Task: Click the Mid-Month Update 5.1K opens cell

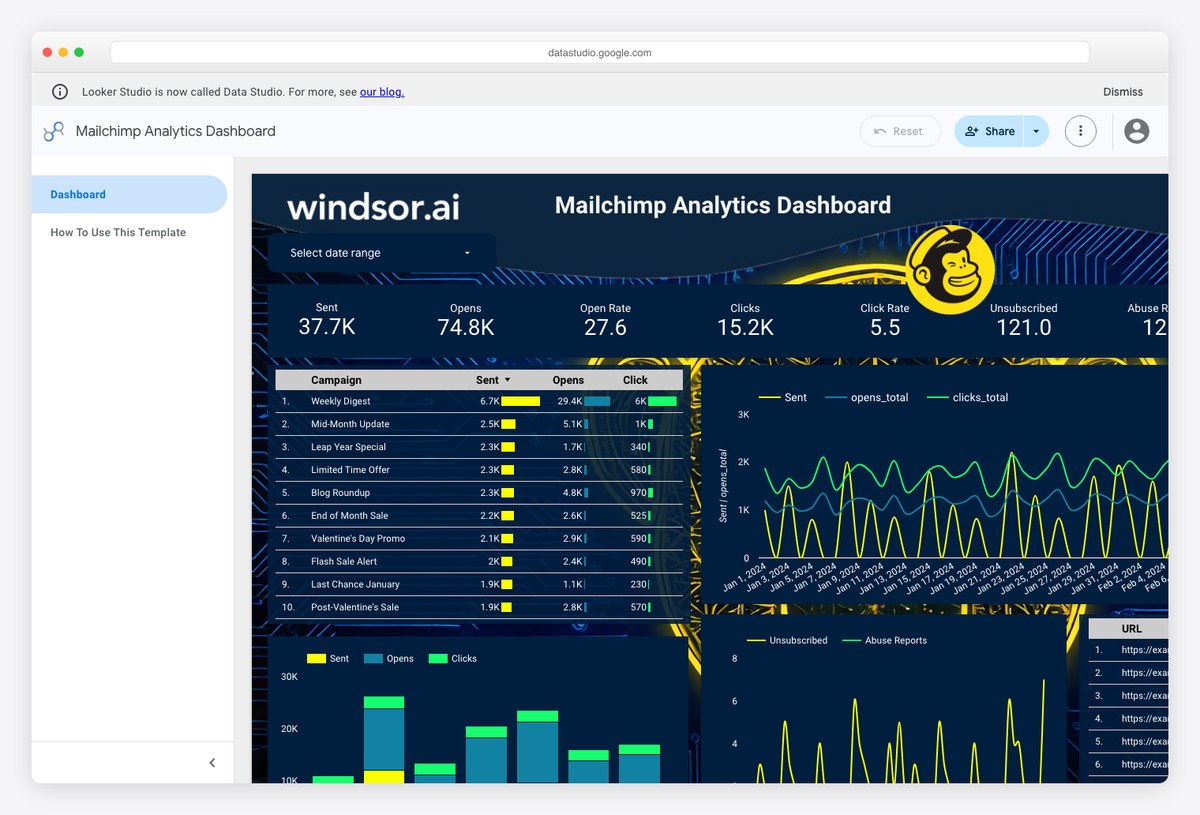Action: (x=575, y=424)
